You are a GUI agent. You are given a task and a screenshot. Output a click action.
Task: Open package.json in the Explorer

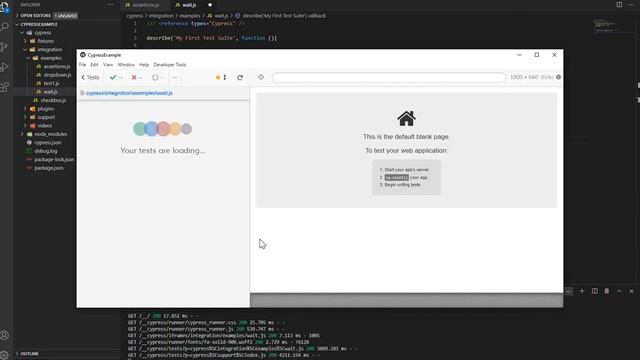click(x=49, y=168)
